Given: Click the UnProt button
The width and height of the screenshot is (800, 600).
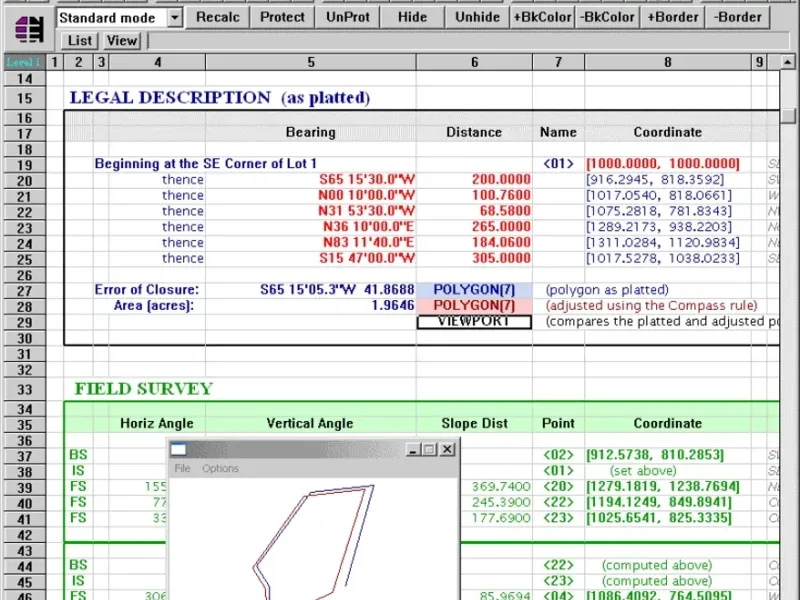Looking at the screenshot, I should [347, 17].
